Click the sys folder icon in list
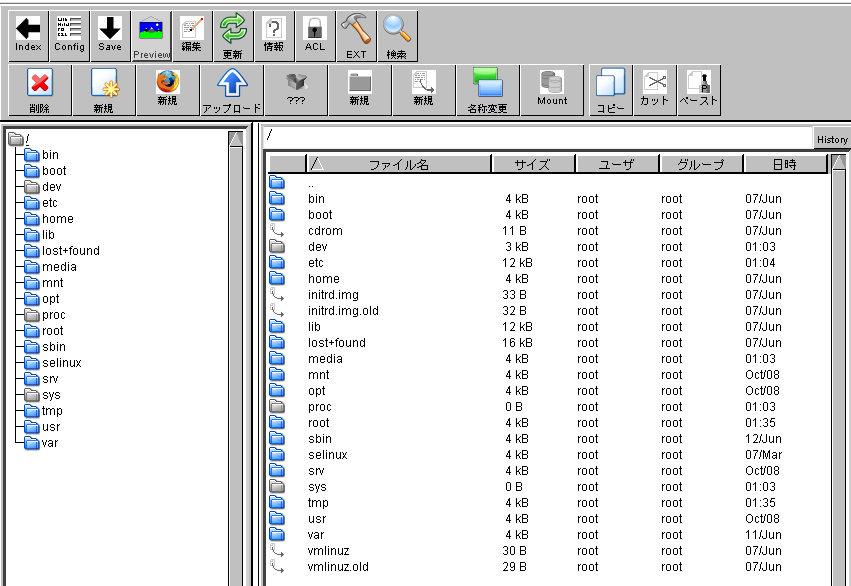The width and height of the screenshot is (851, 586). coord(277,486)
